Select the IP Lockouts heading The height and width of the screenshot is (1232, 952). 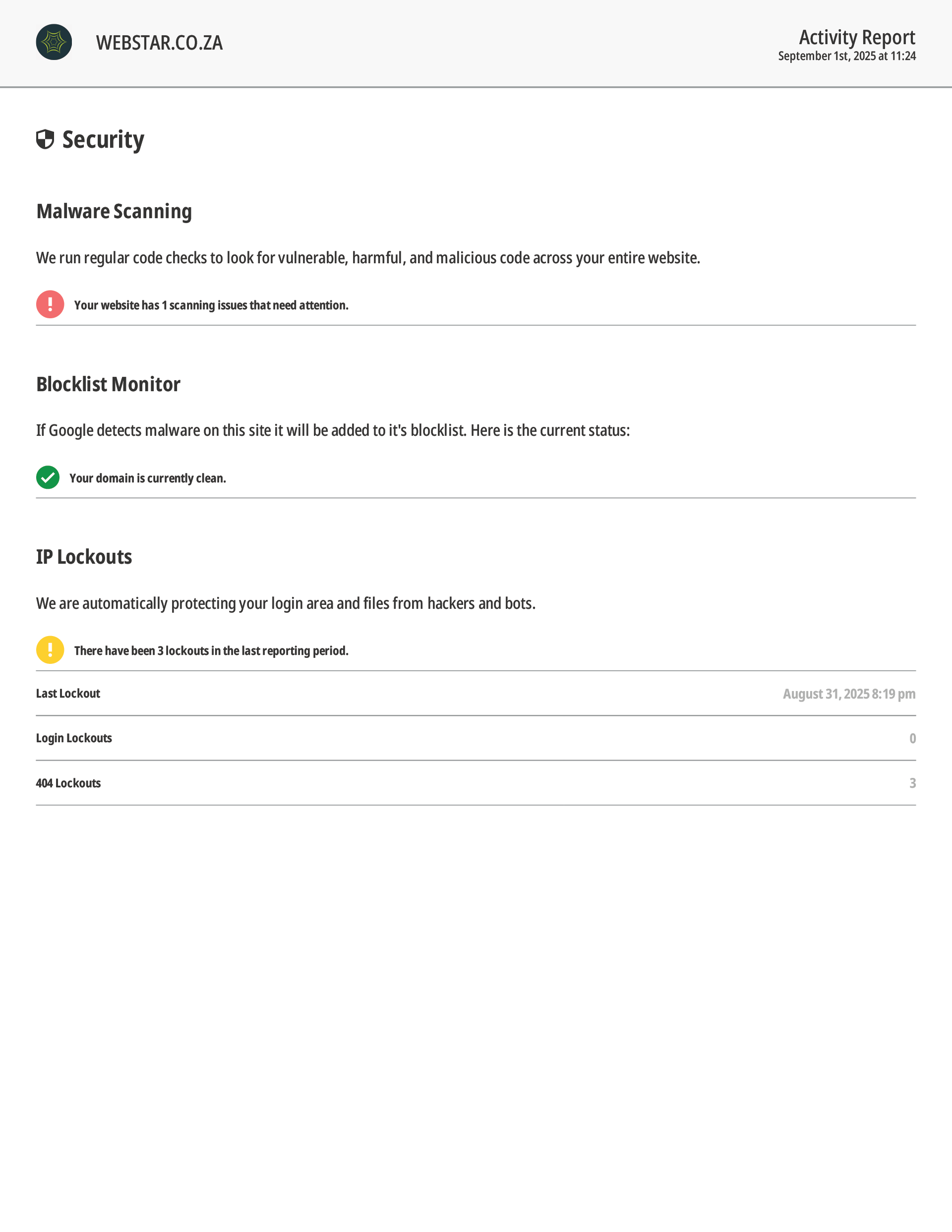tap(84, 557)
